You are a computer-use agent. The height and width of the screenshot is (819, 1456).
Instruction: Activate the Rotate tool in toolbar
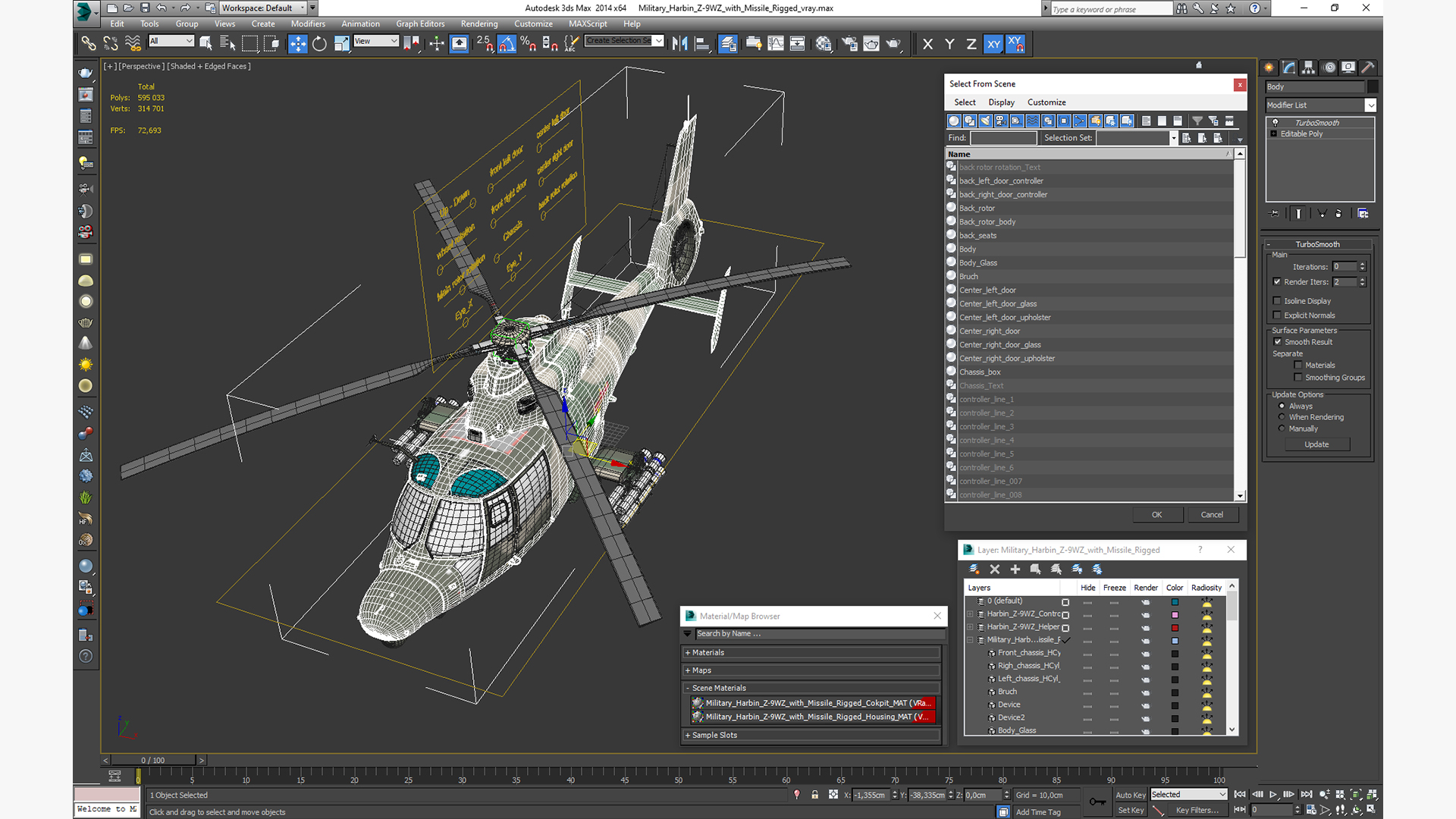click(x=319, y=44)
